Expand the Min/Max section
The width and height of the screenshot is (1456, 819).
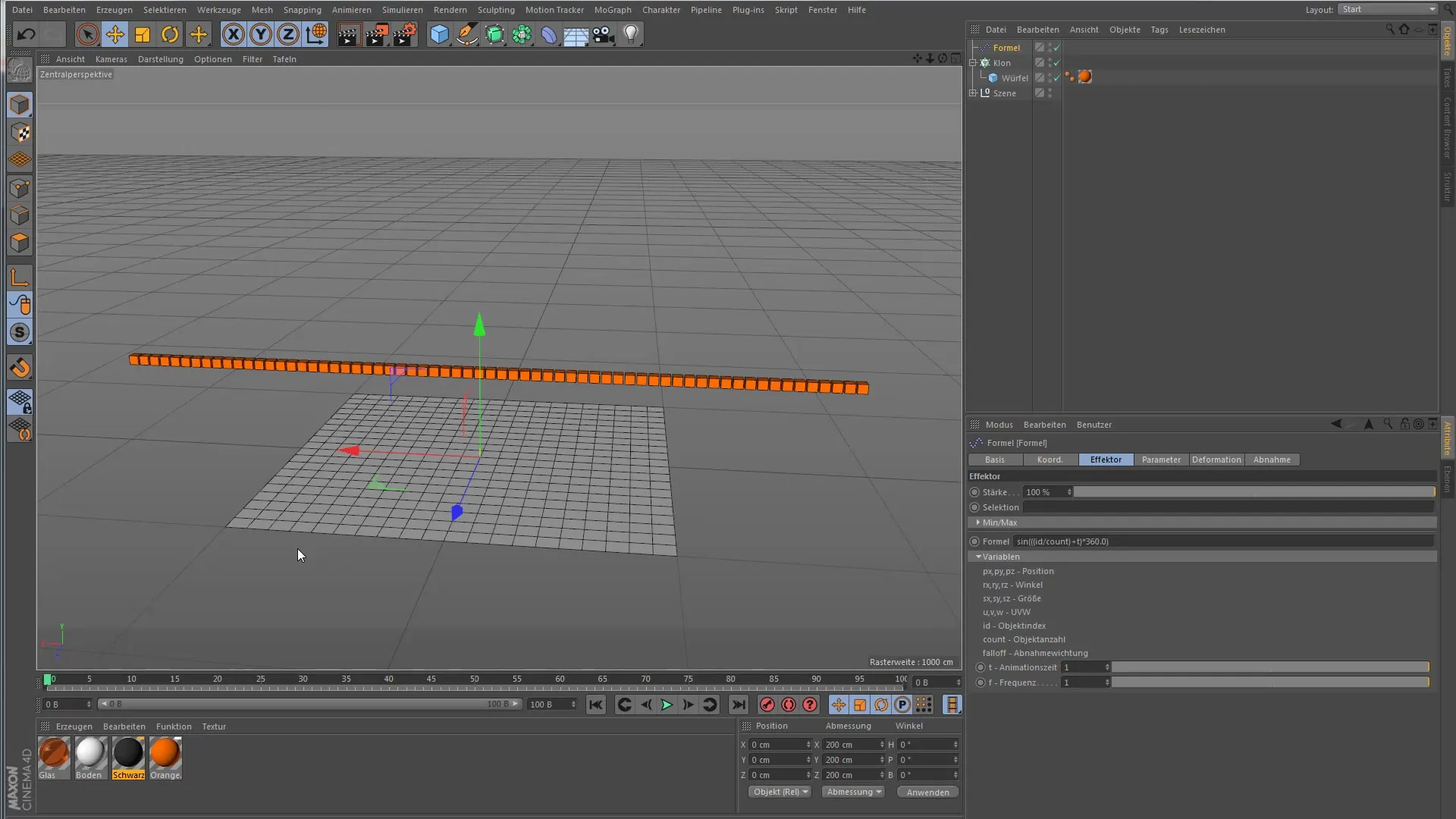(978, 522)
